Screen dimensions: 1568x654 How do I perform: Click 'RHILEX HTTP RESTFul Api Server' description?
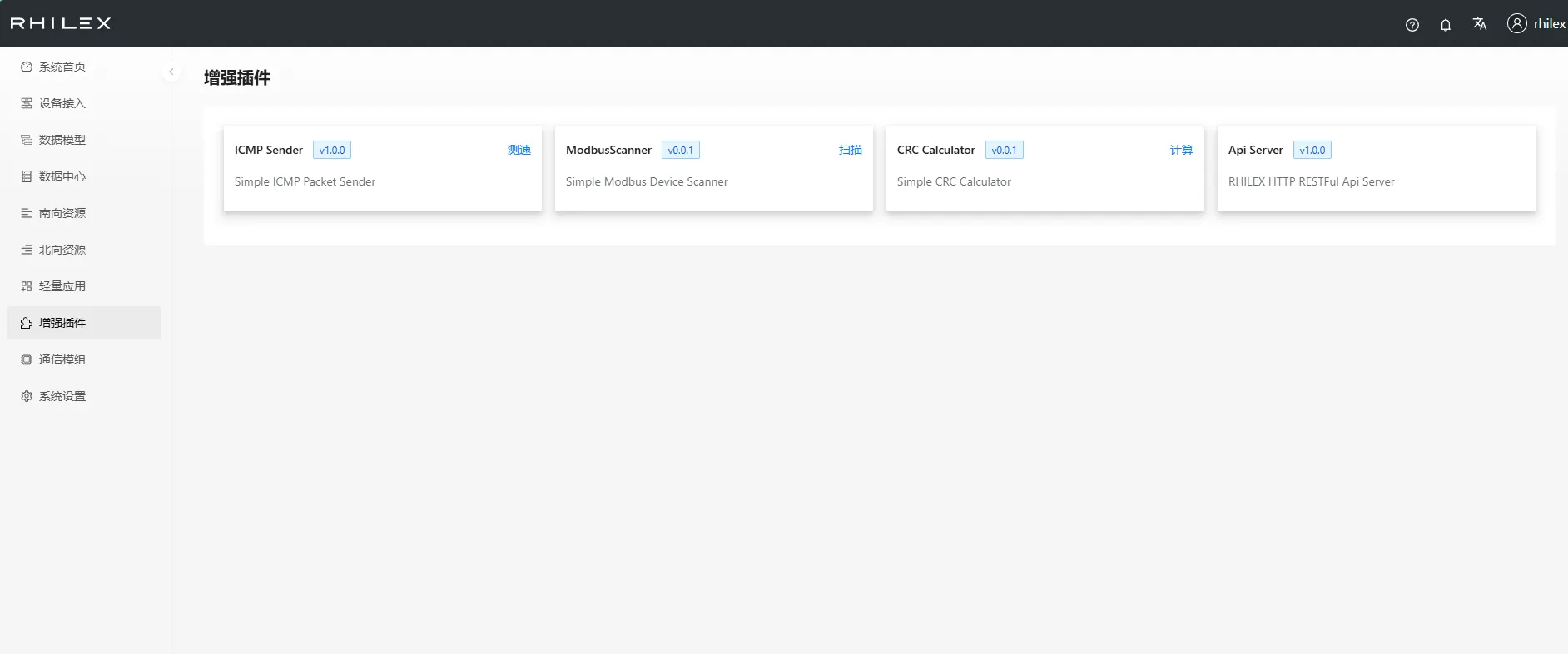point(1312,181)
